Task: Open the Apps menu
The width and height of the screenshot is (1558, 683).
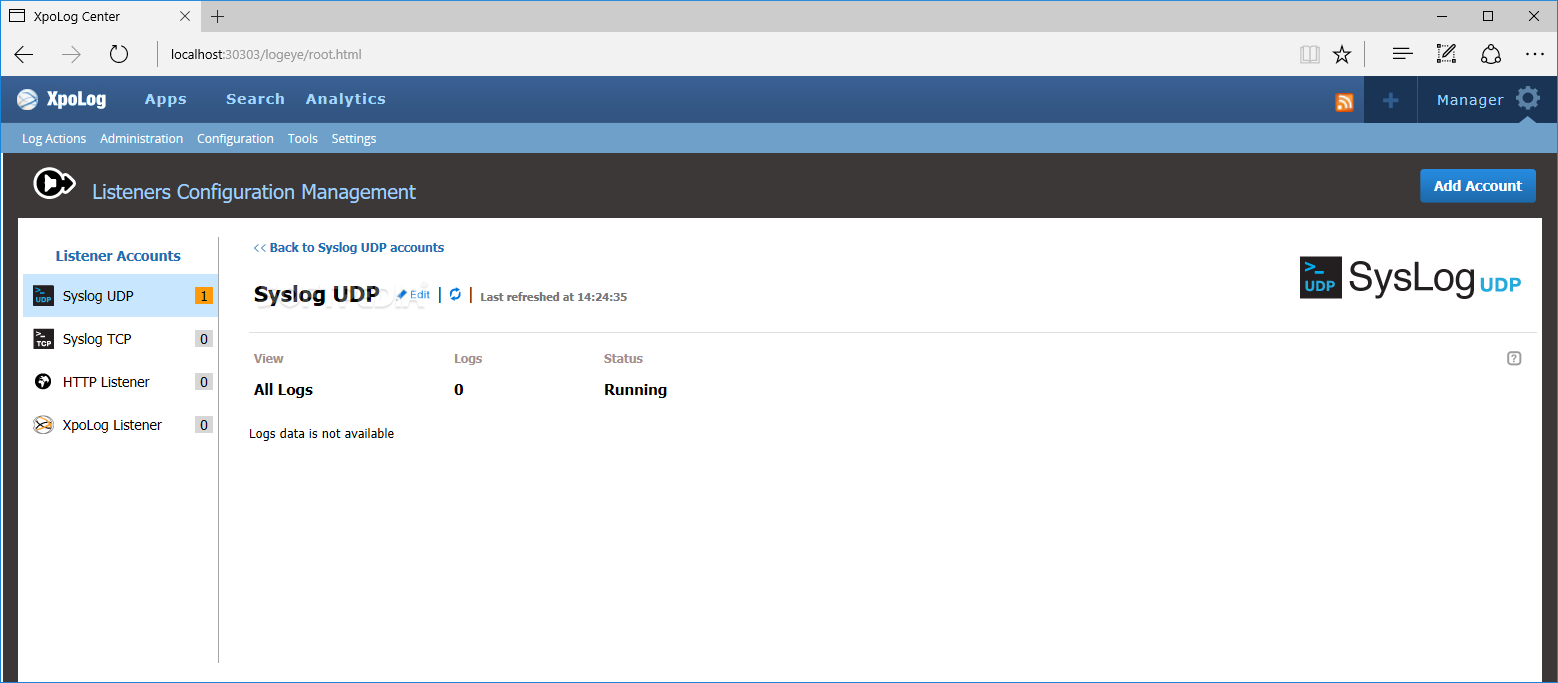Action: click(166, 99)
